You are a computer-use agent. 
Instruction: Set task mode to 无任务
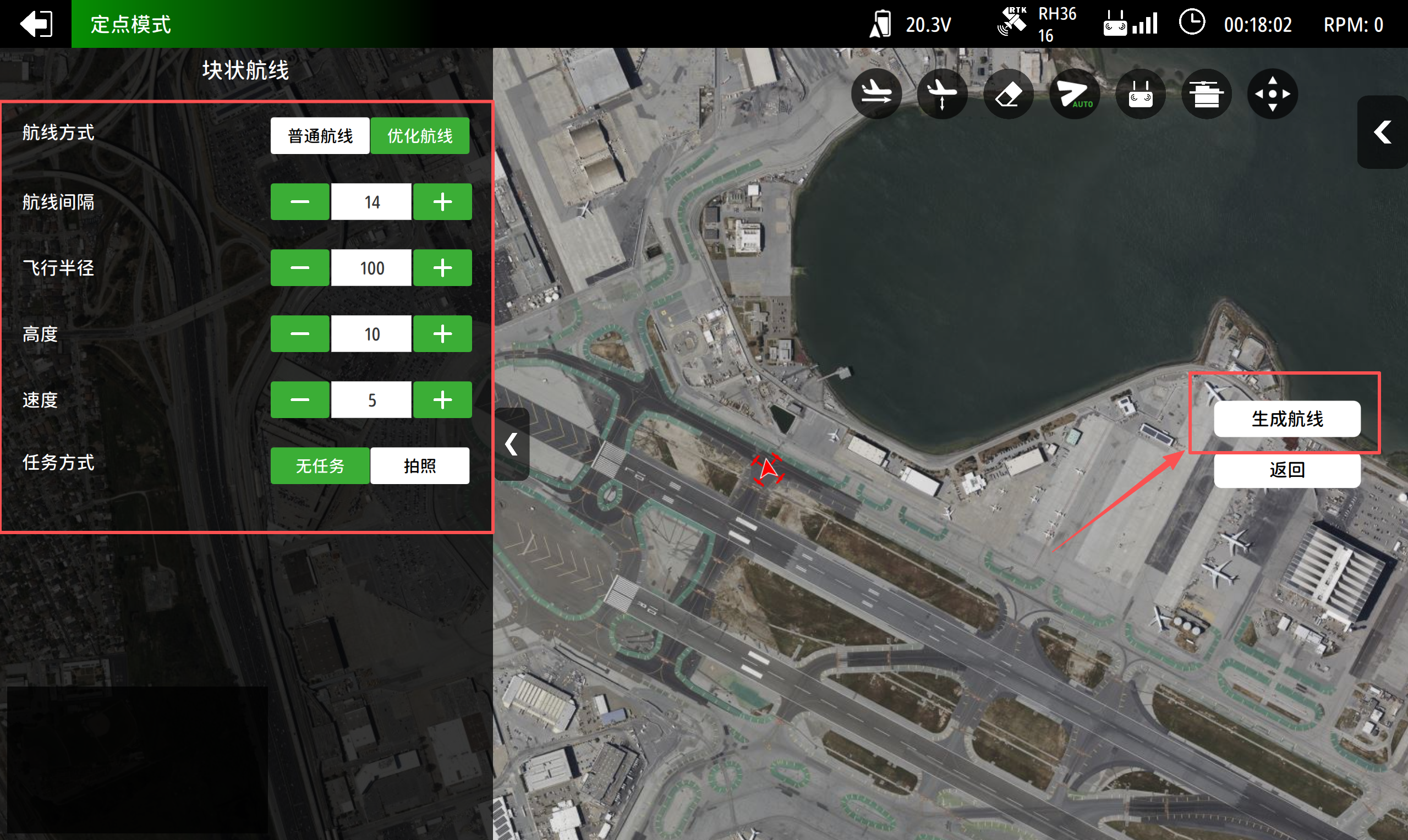pyautogui.click(x=320, y=466)
